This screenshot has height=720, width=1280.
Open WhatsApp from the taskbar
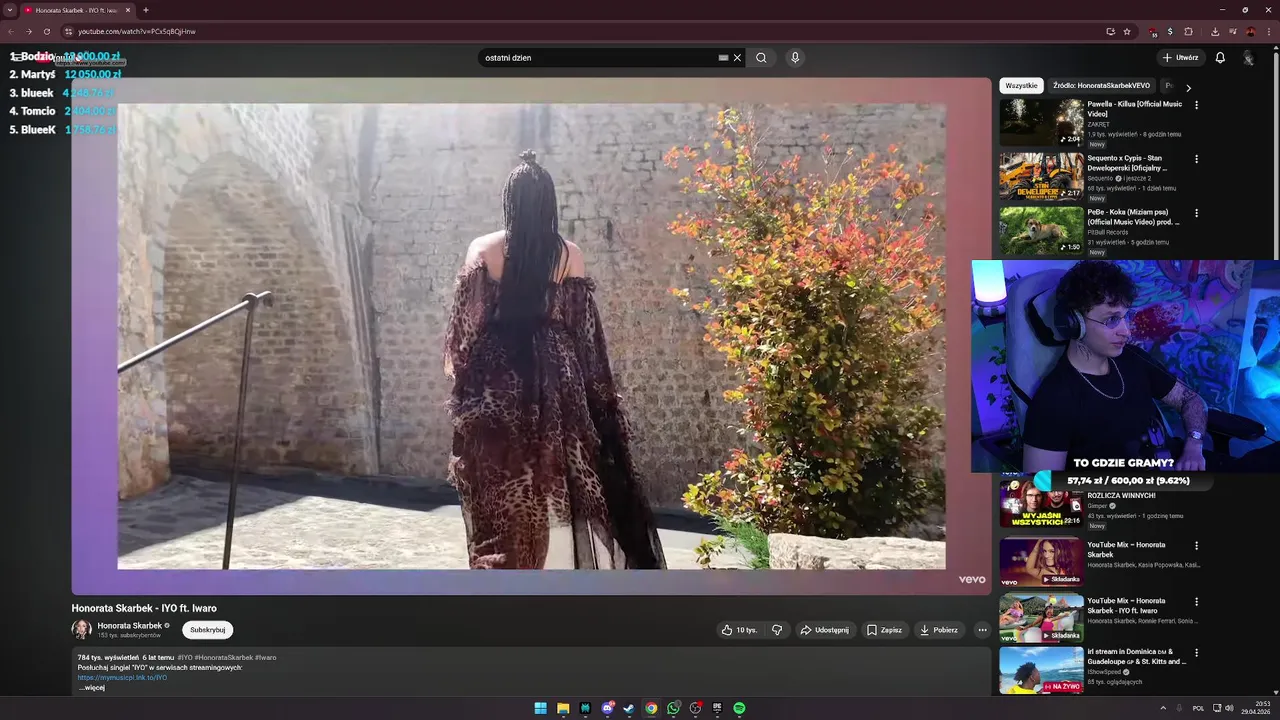coord(673,708)
